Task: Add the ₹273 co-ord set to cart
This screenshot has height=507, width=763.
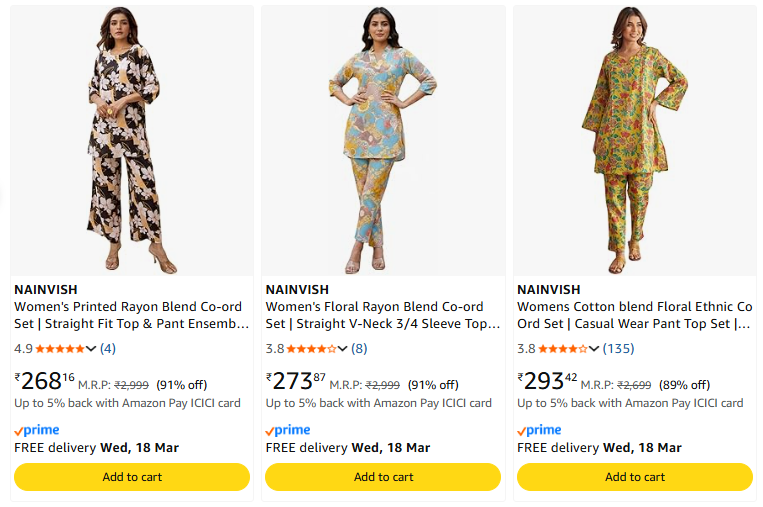Action: [383, 477]
